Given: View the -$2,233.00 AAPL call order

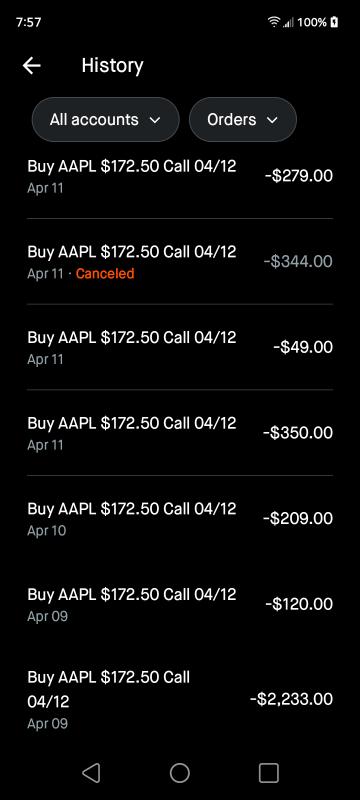Looking at the screenshot, I should [x=180, y=699].
